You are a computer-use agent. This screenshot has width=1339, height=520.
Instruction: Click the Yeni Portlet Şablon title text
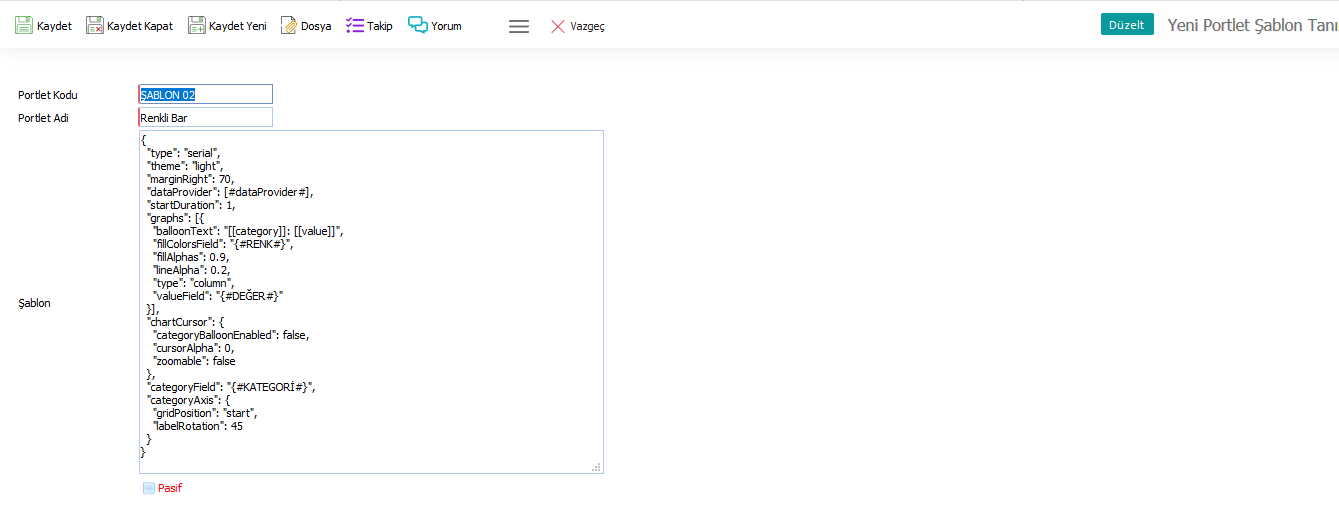(1252, 25)
